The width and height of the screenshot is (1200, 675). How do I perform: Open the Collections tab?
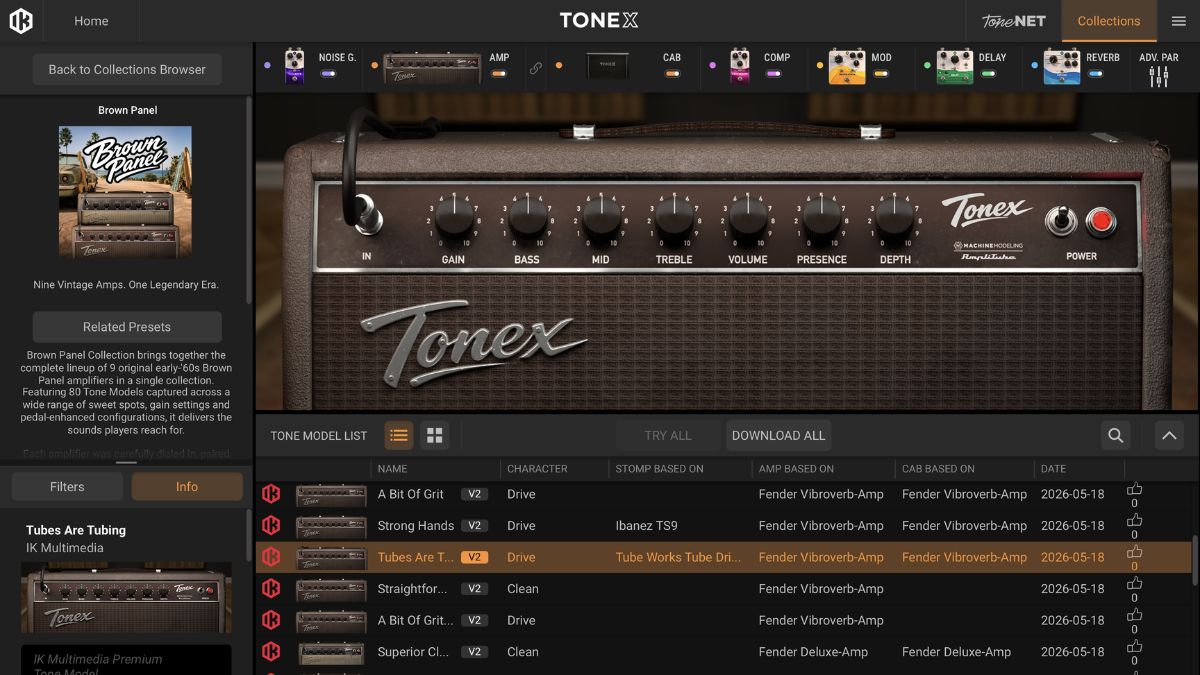pyautogui.click(x=1108, y=21)
